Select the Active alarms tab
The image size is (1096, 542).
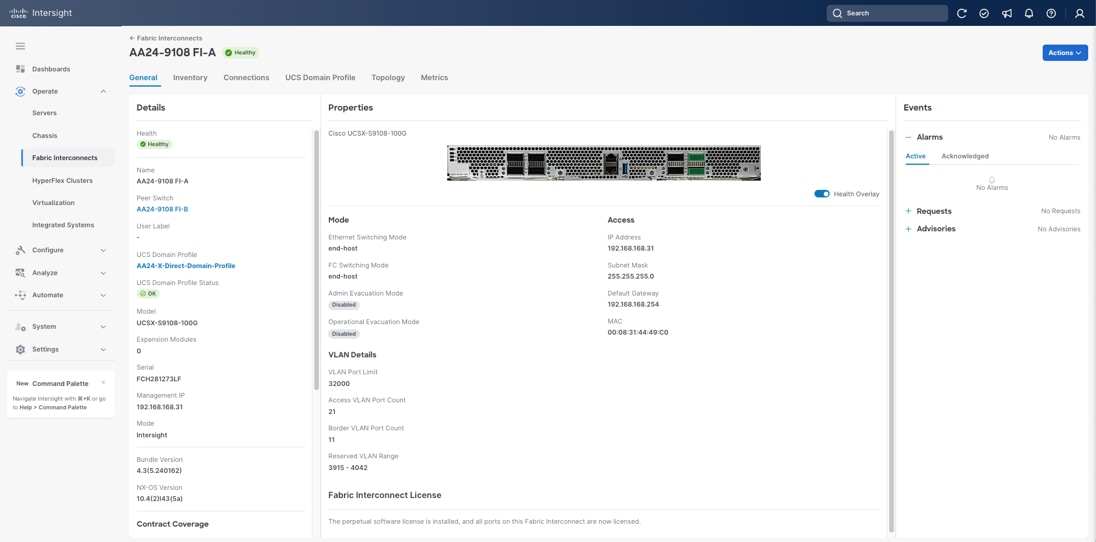point(916,156)
